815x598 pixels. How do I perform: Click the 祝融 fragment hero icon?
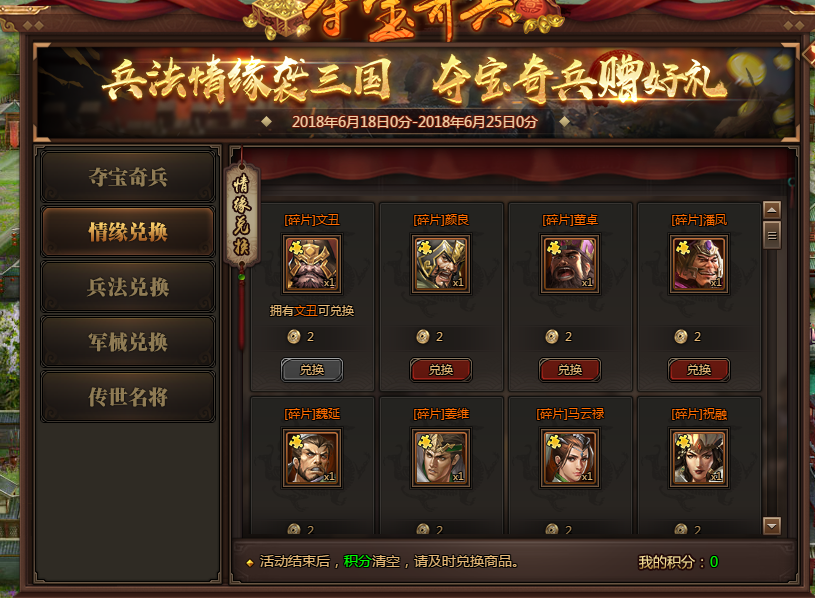699,458
